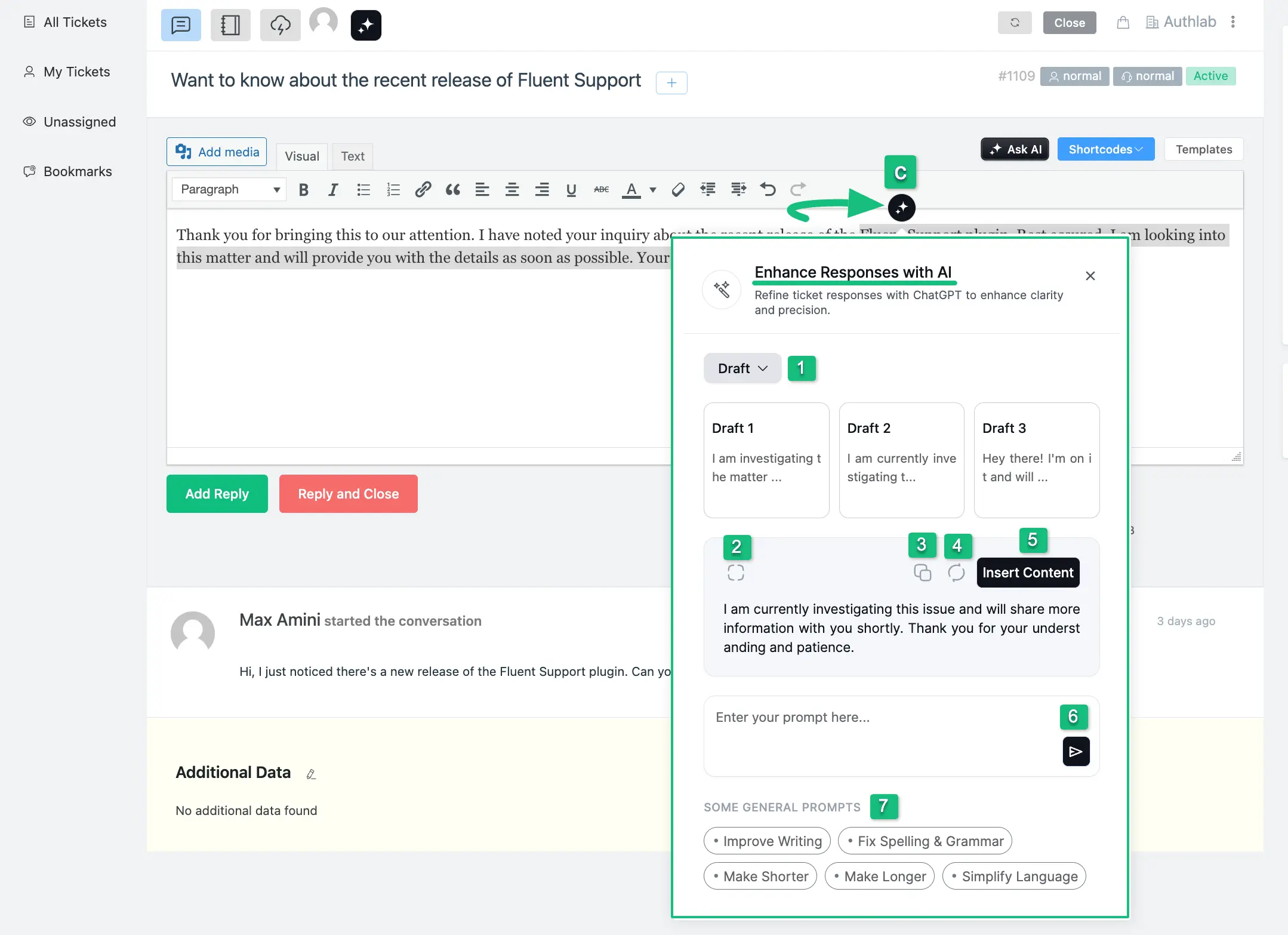
Task: Undo the last edit
Action: (768, 190)
